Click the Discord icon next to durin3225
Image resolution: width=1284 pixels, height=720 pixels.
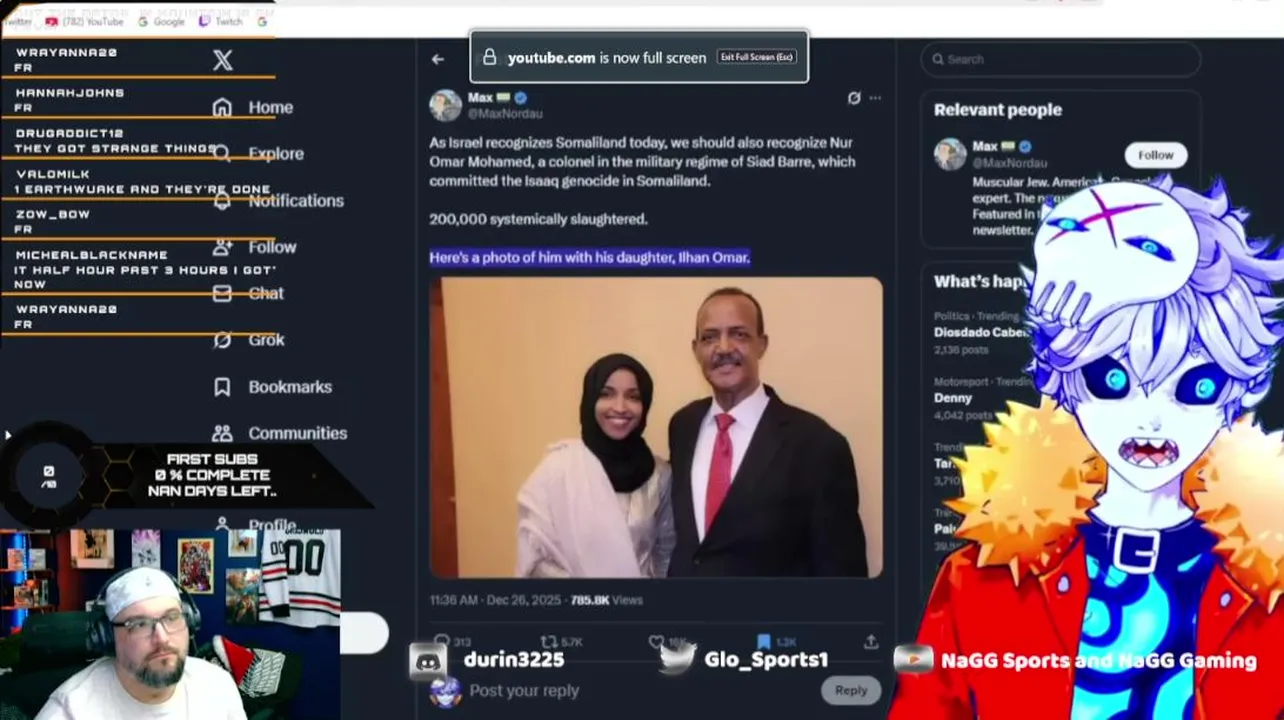429,660
